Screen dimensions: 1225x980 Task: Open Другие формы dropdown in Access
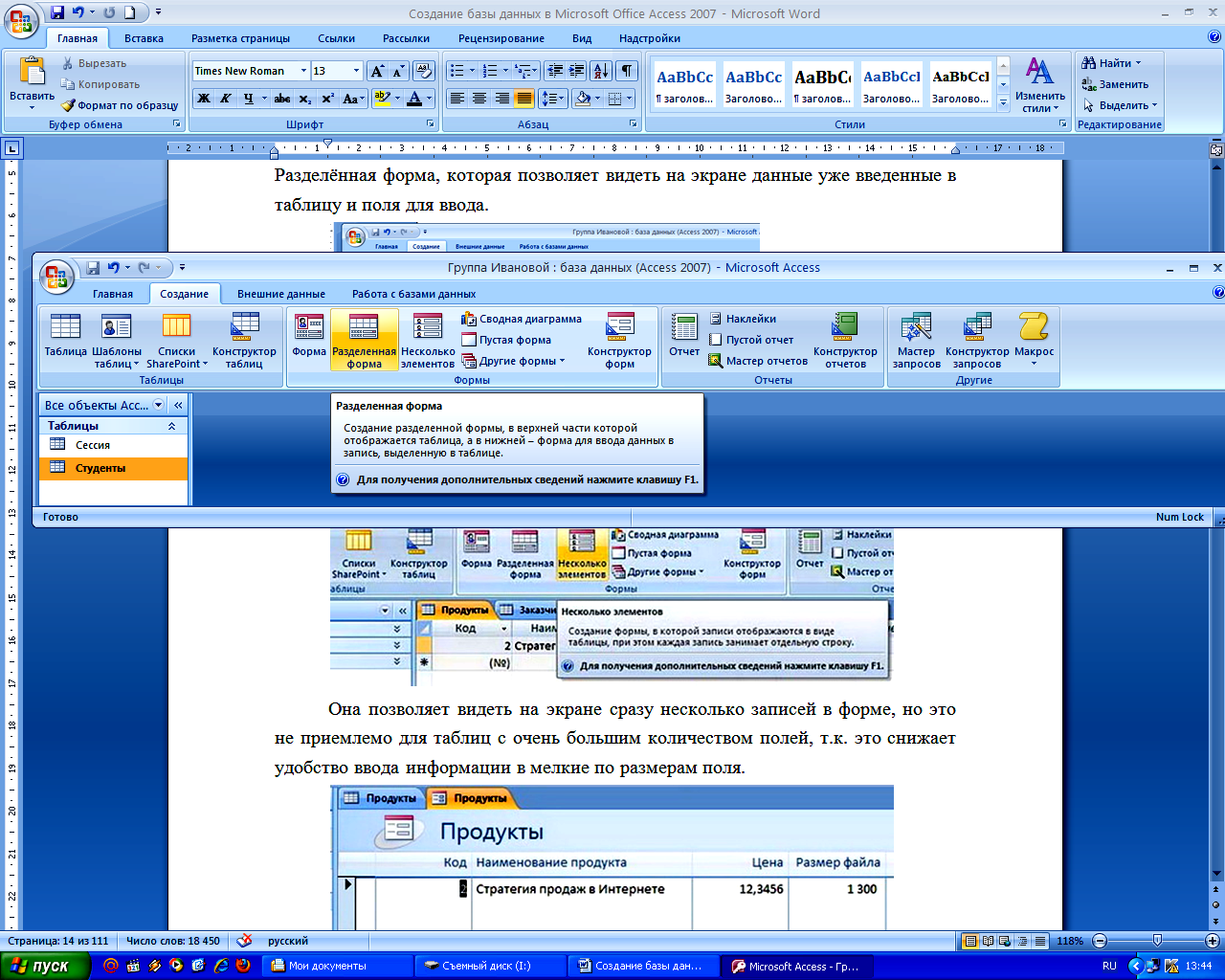point(513,361)
